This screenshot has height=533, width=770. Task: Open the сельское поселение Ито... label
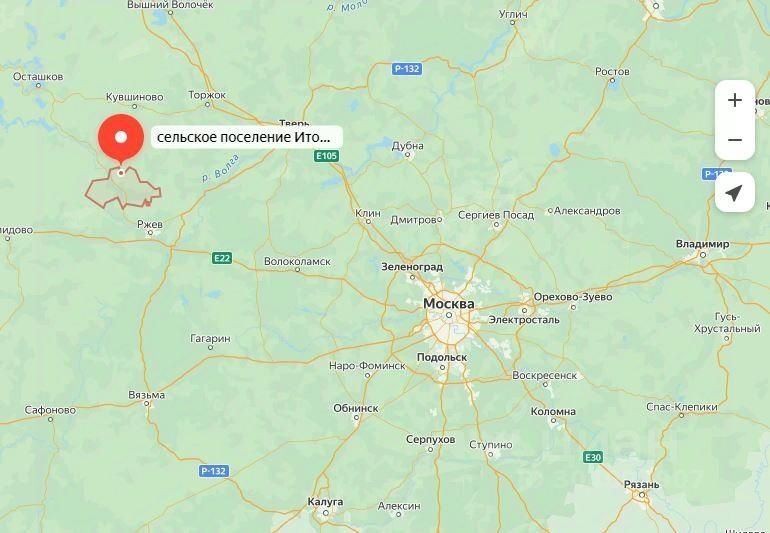click(x=247, y=137)
